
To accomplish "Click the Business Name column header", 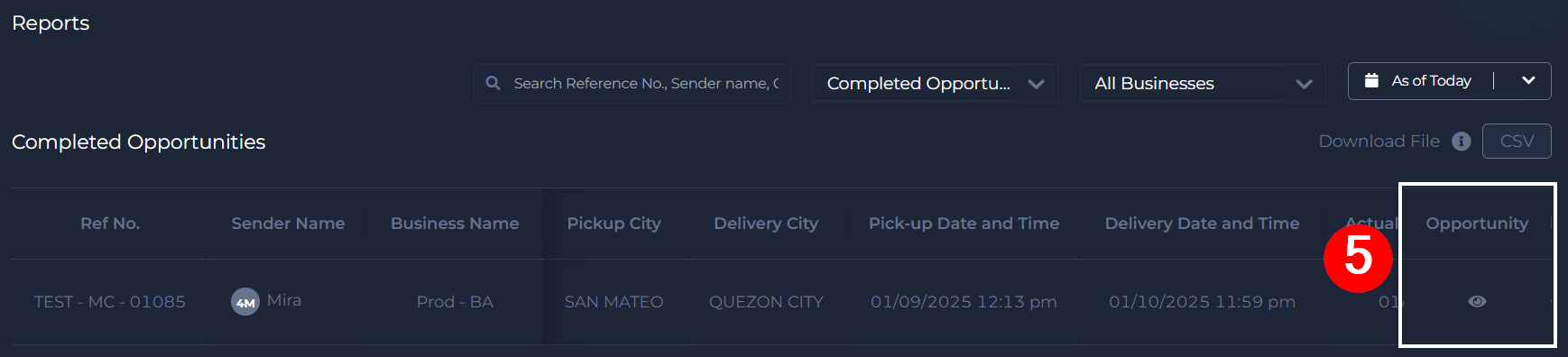I will (455, 224).
